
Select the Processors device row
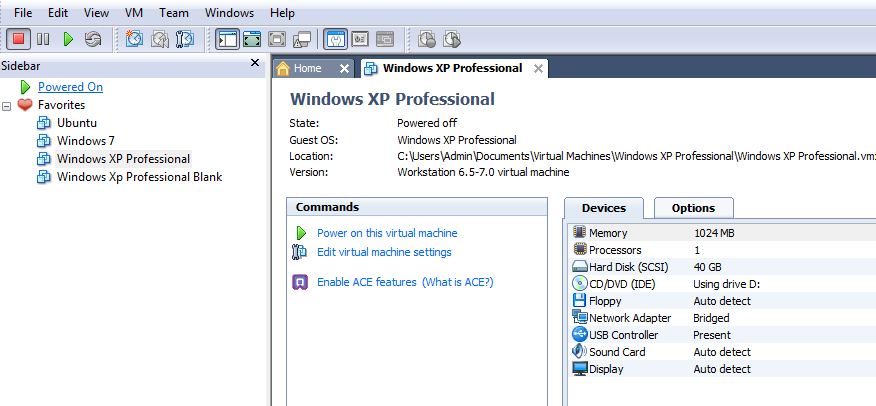point(722,250)
